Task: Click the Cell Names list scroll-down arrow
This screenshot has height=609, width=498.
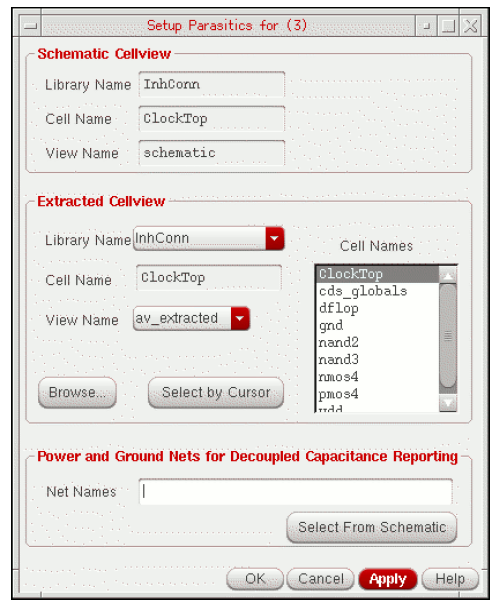Action: (448, 403)
